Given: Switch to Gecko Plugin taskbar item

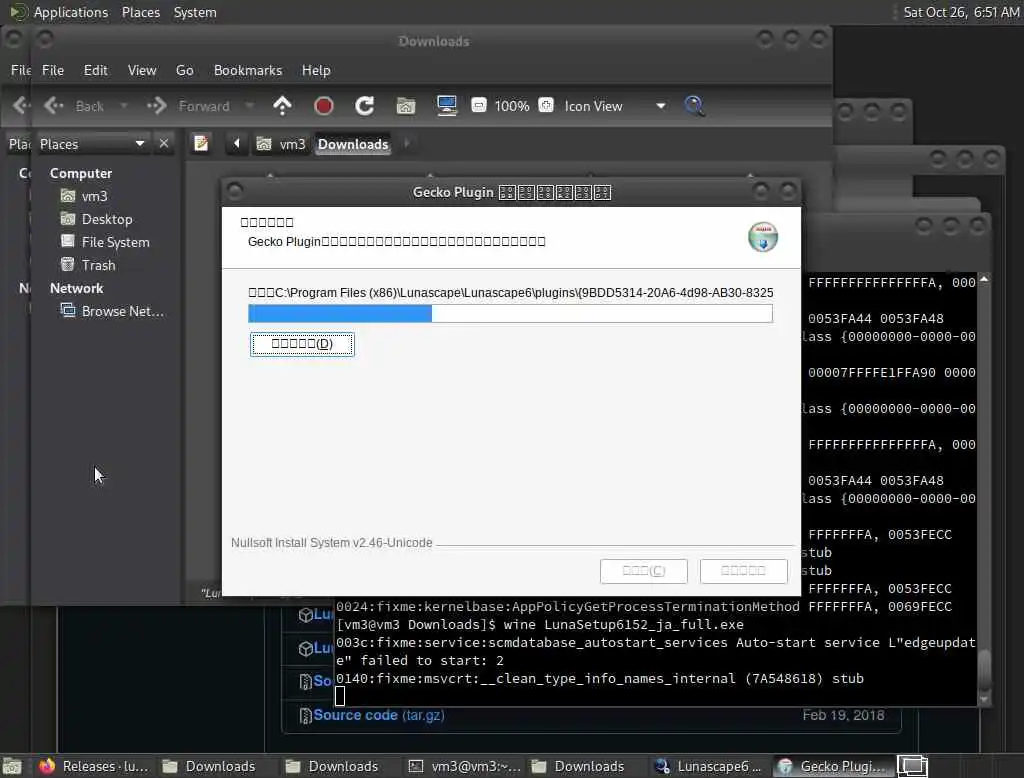Looking at the screenshot, I should click(833, 766).
